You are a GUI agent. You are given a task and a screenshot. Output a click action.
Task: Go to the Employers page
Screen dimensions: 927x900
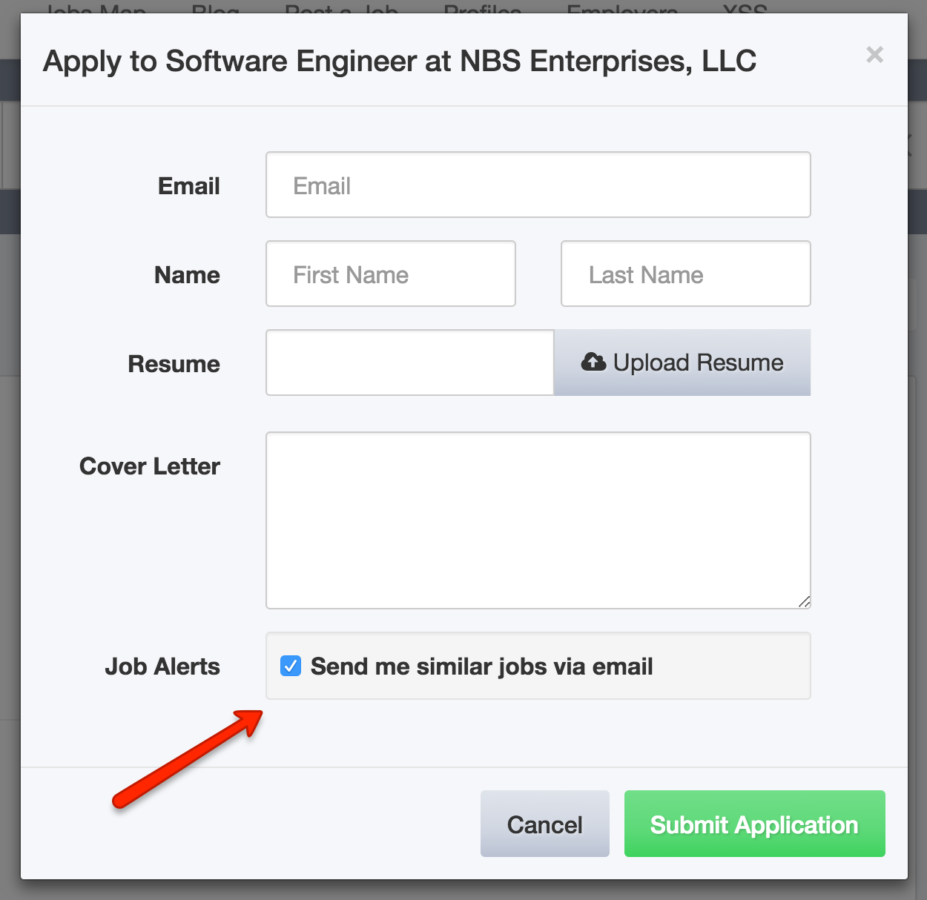[621, 10]
